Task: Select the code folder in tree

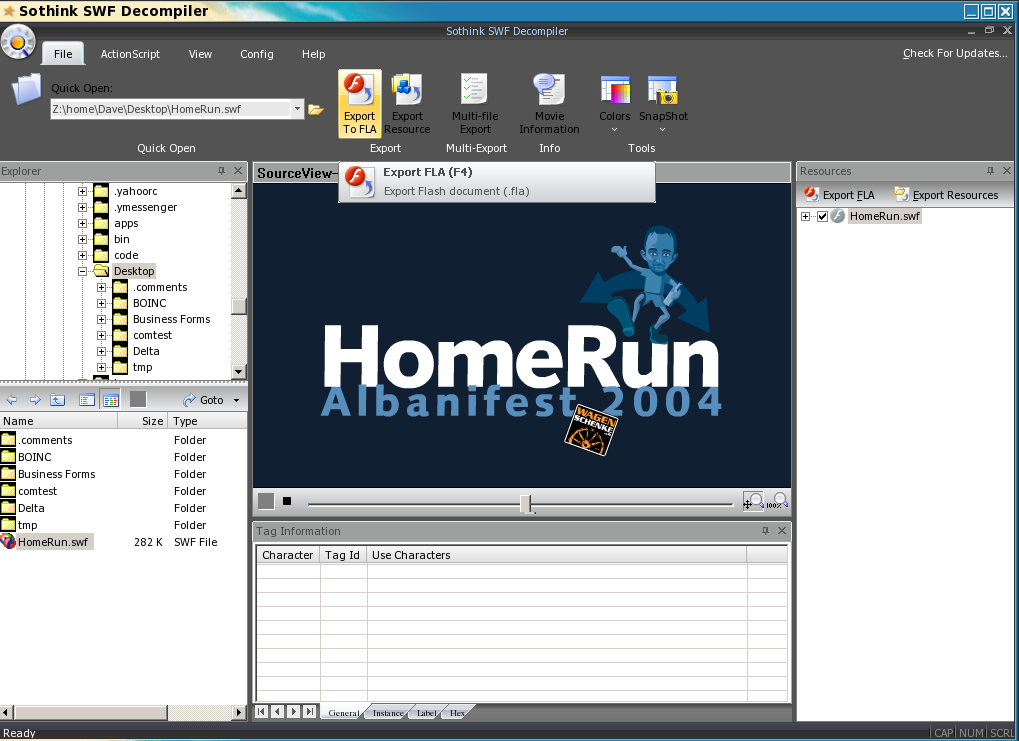Action: tap(126, 255)
